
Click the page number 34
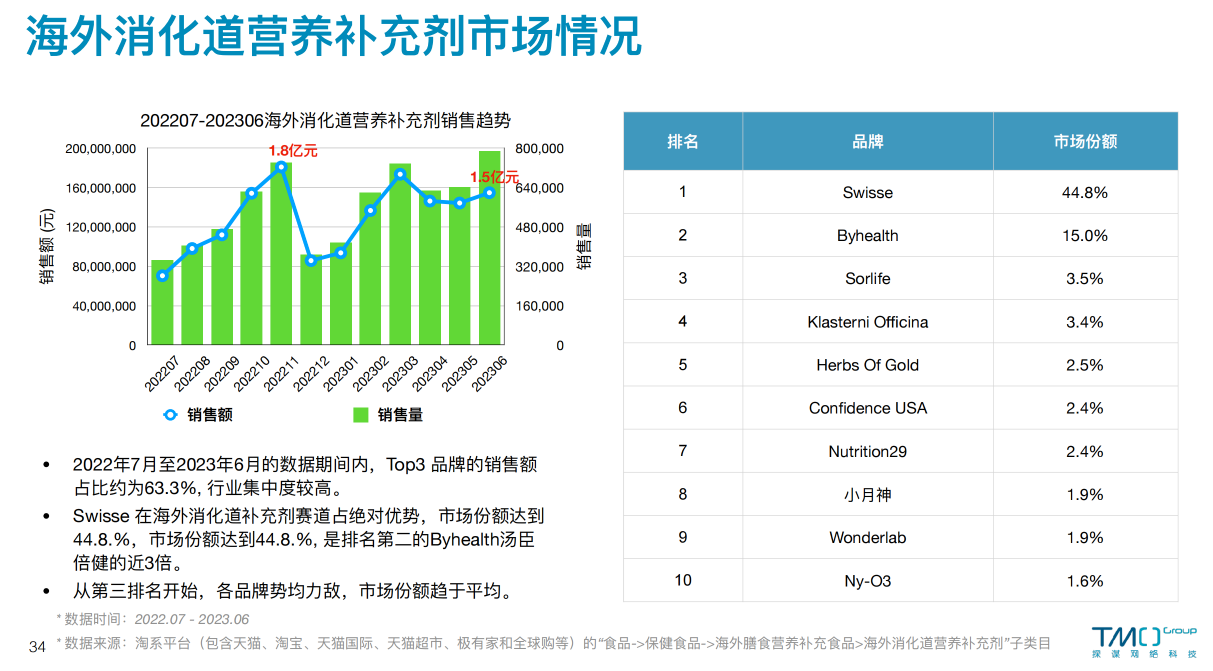point(37,646)
